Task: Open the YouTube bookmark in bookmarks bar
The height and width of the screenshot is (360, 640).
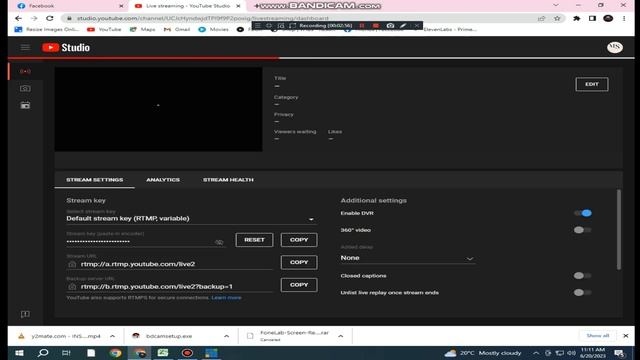Action: [104, 29]
